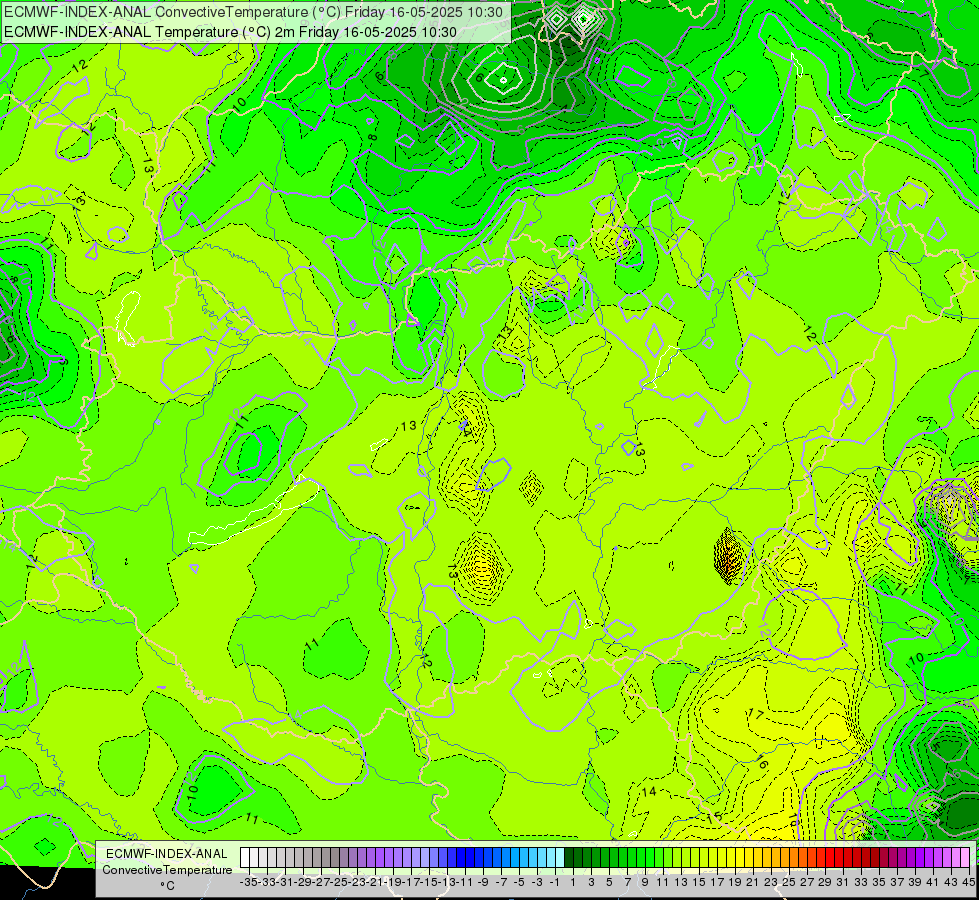Select the darkest green legend swatch
This screenshot has width=979, height=900.
coord(569,857)
